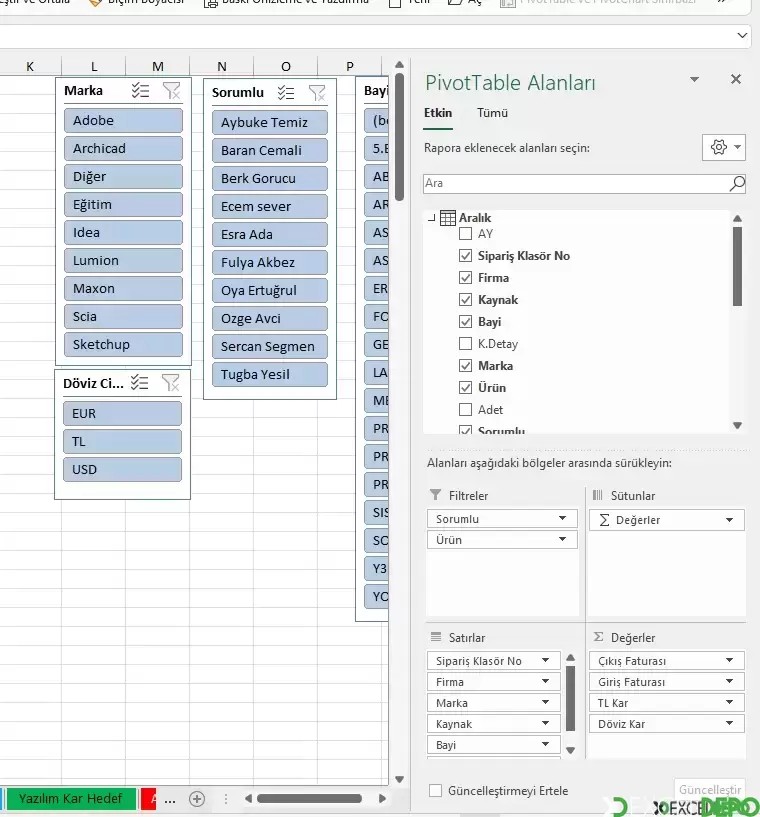Uncheck the Firma field

coord(466,278)
